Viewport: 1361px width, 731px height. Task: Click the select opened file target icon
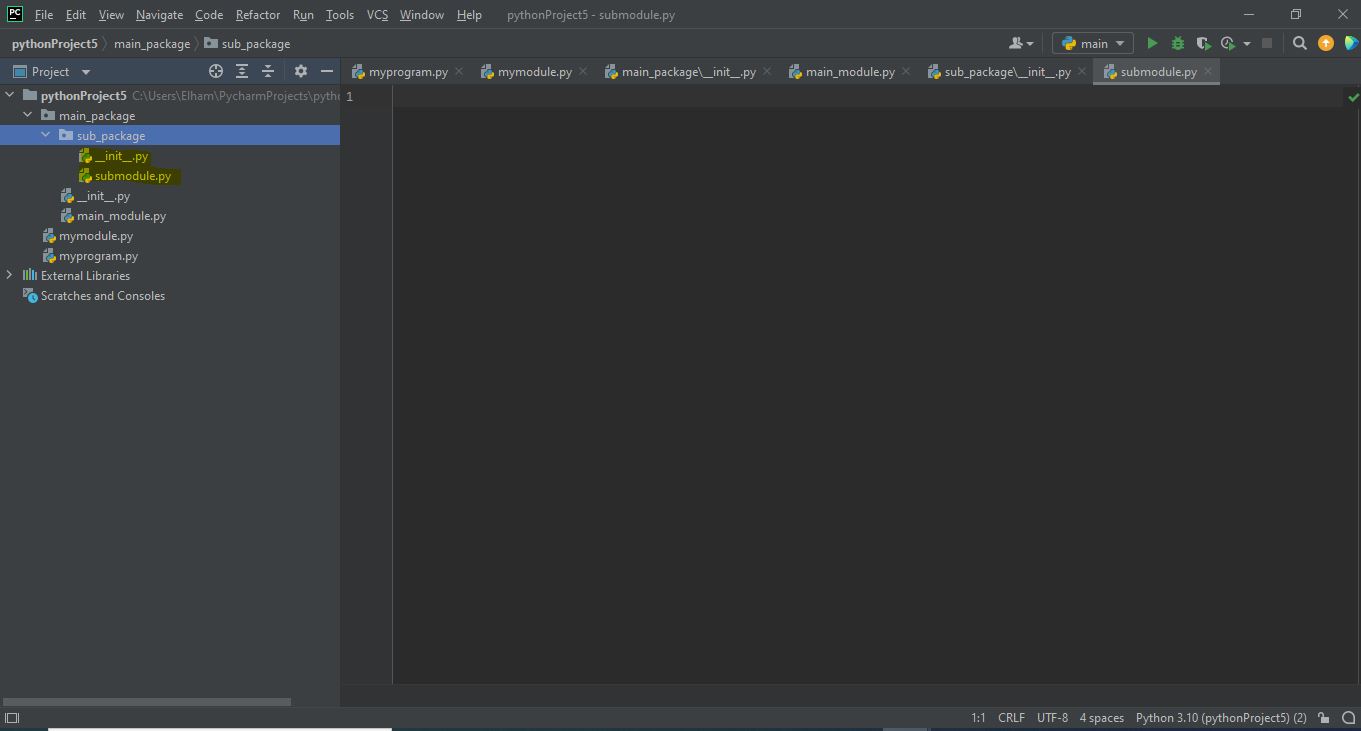(215, 71)
